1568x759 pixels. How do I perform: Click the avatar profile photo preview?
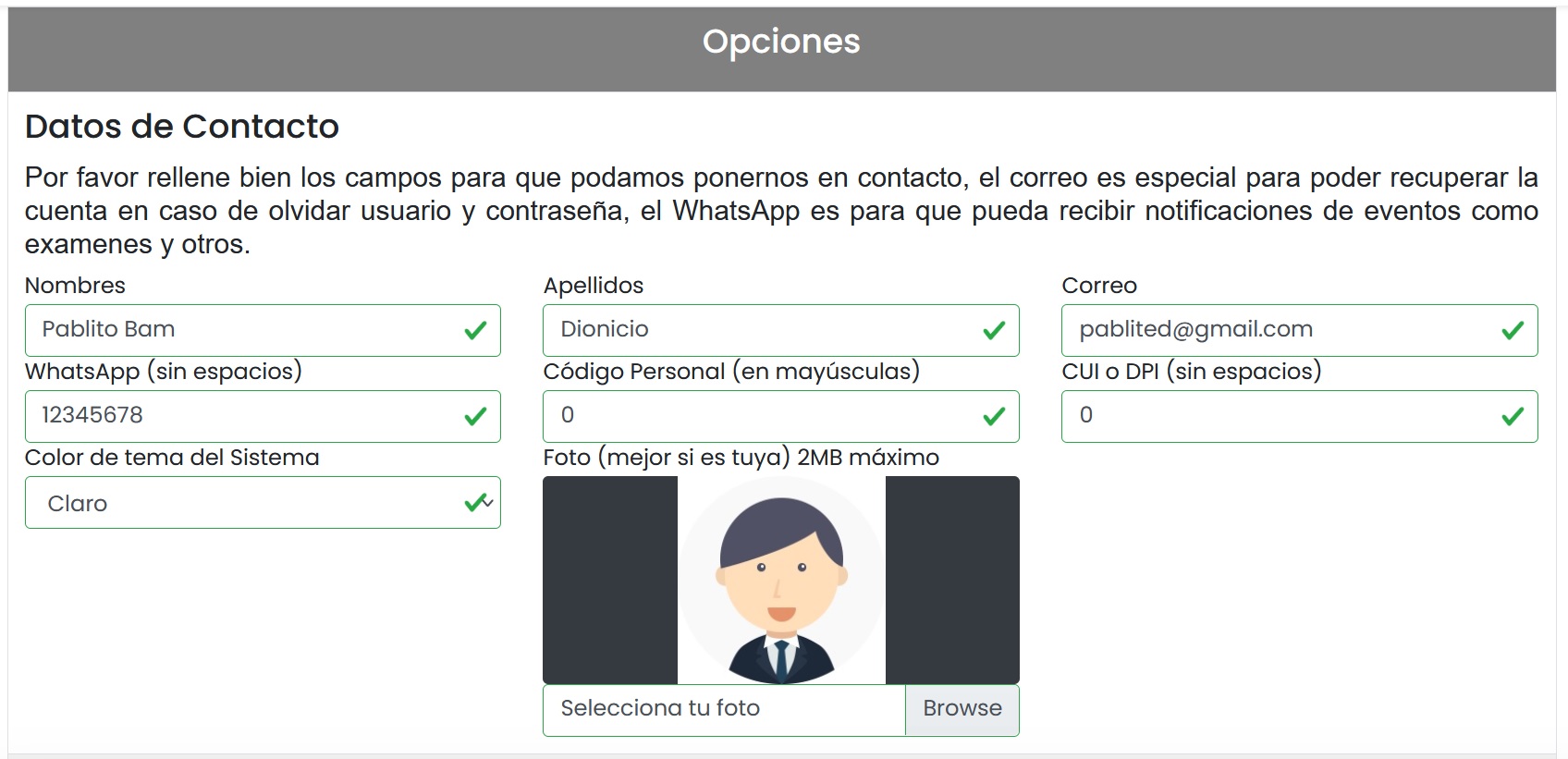click(x=781, y=580)
